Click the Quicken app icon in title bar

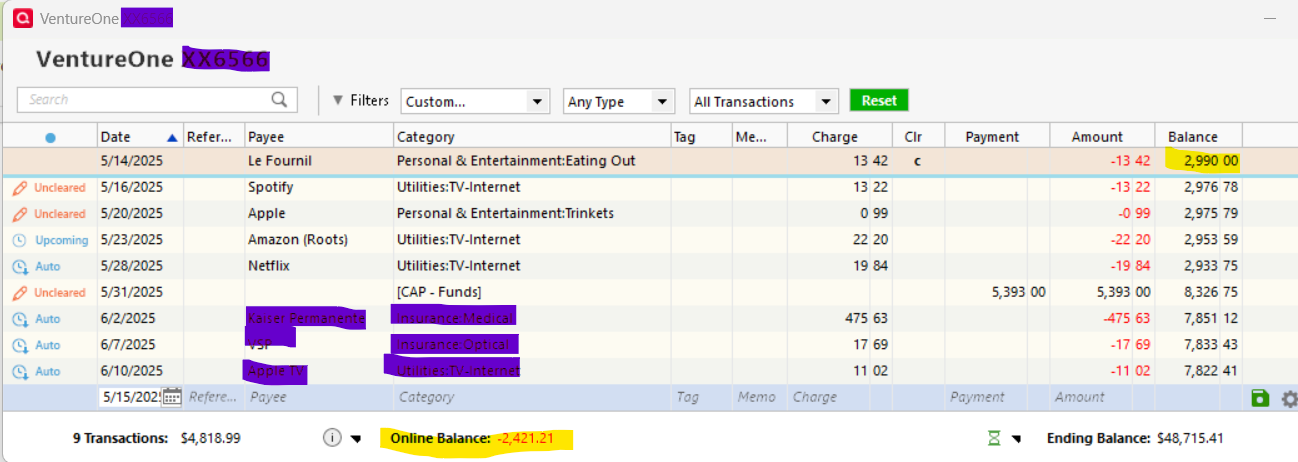(x=22, y=17)
